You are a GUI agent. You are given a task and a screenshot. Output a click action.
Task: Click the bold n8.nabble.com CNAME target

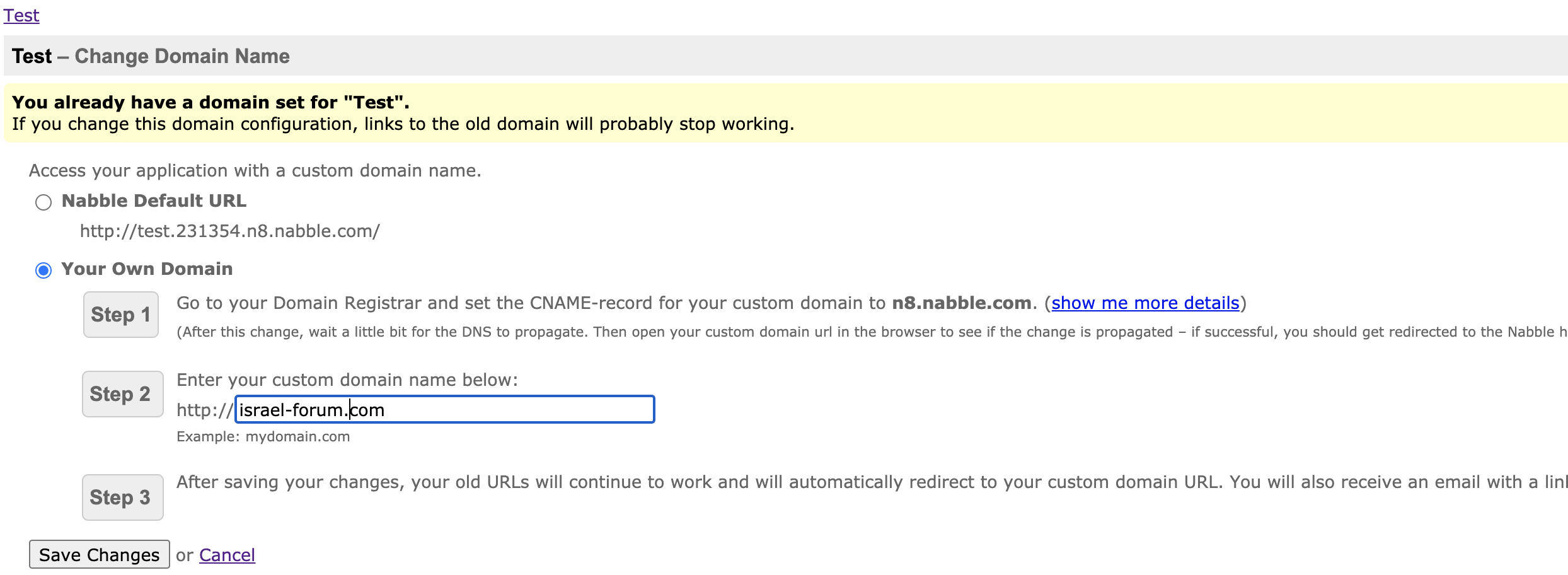click(x=961, y=303)
